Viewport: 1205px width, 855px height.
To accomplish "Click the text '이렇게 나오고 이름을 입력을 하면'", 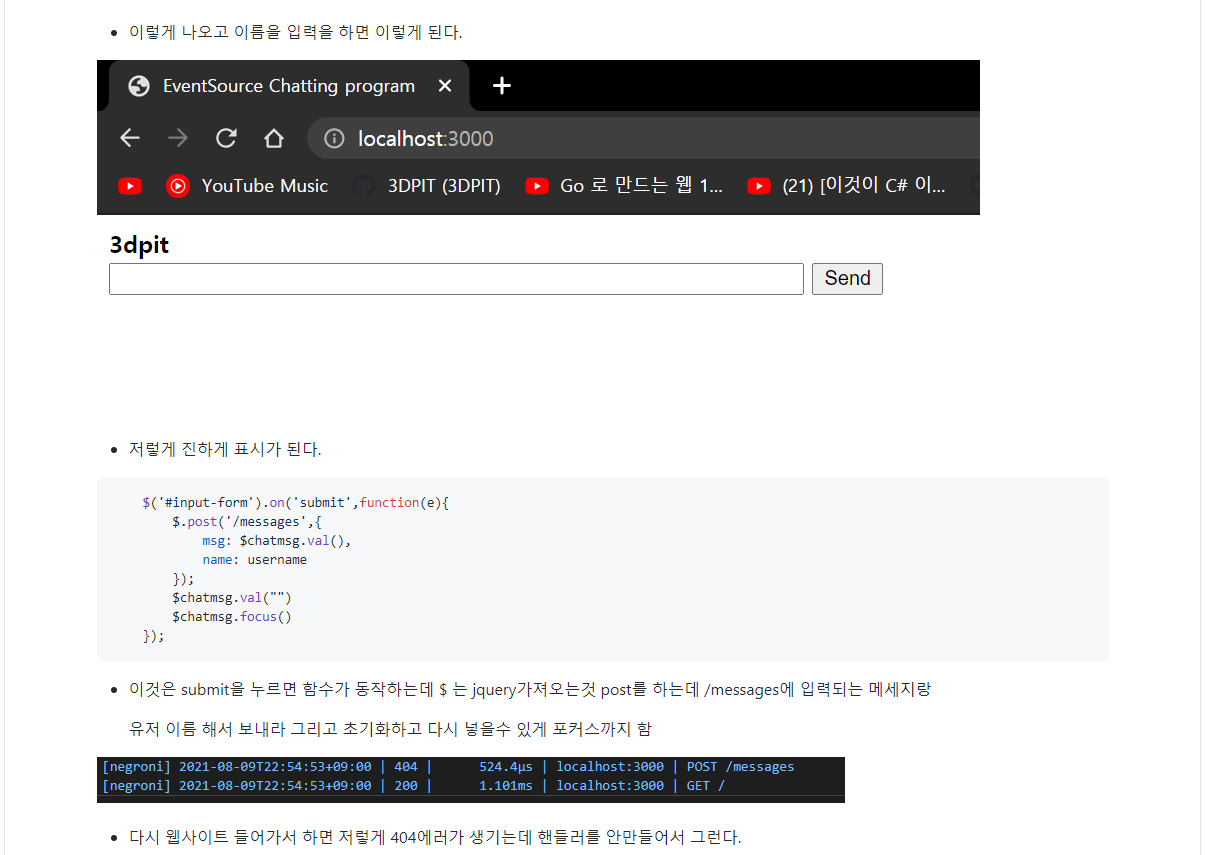I will (250, 32).
